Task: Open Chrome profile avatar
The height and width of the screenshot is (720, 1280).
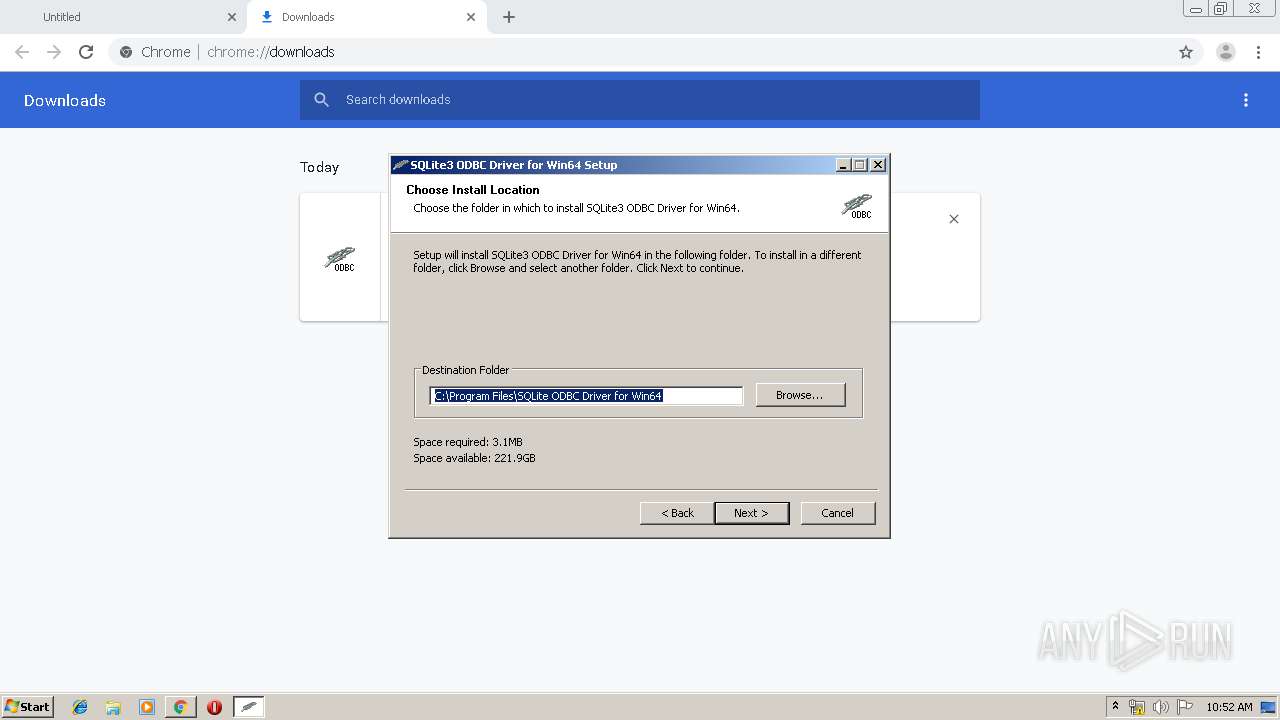Action: point(1226,52)
